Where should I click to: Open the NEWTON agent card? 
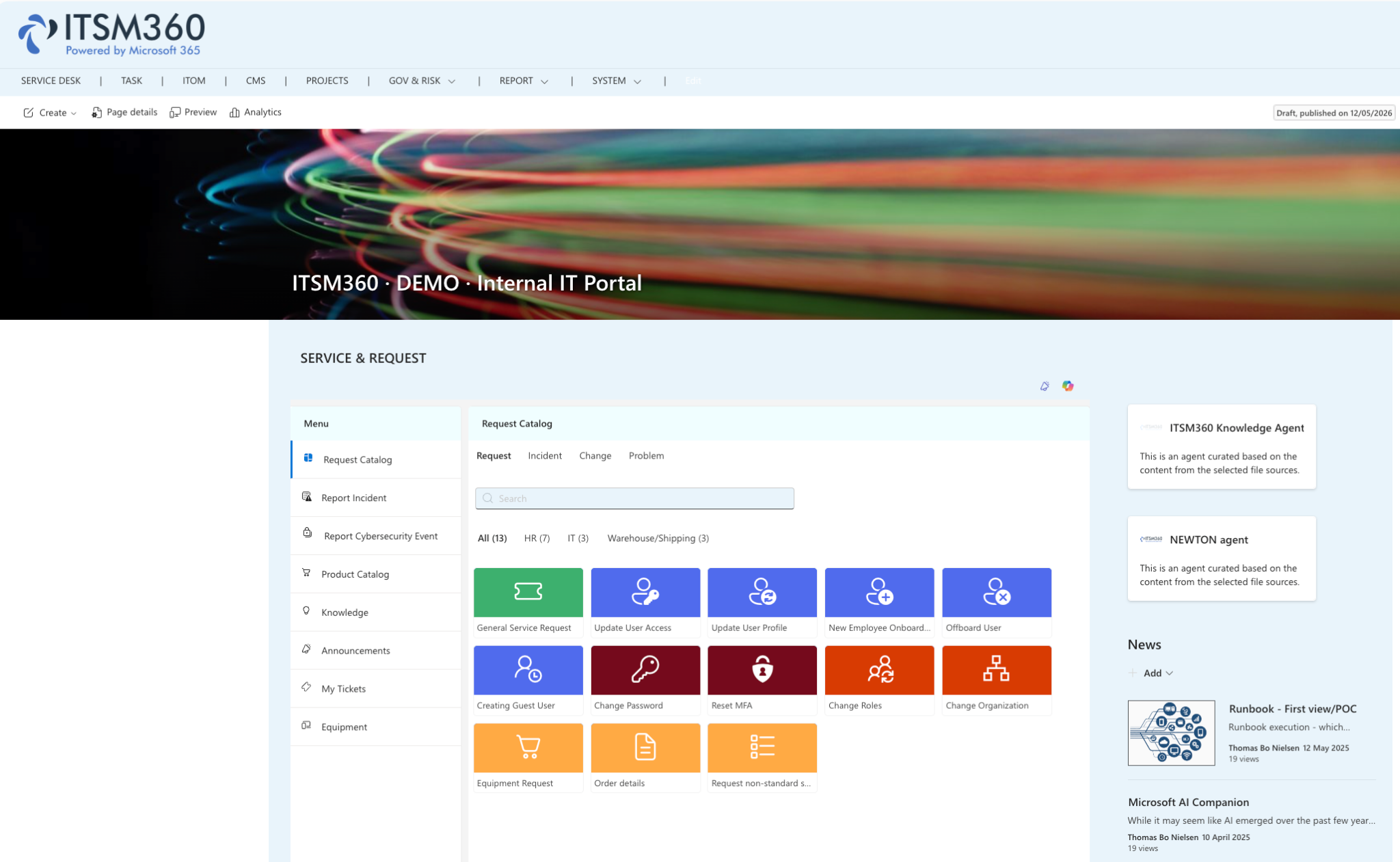[x=1222, y=558]
